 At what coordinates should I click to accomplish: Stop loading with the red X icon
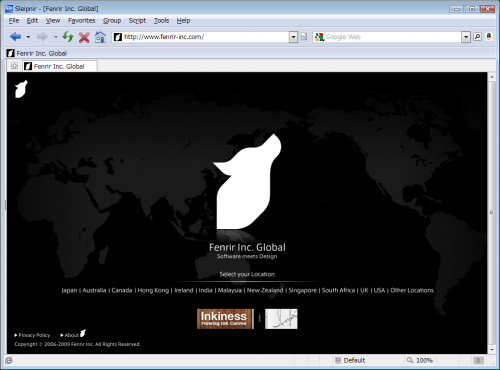[x=84, y=37]
